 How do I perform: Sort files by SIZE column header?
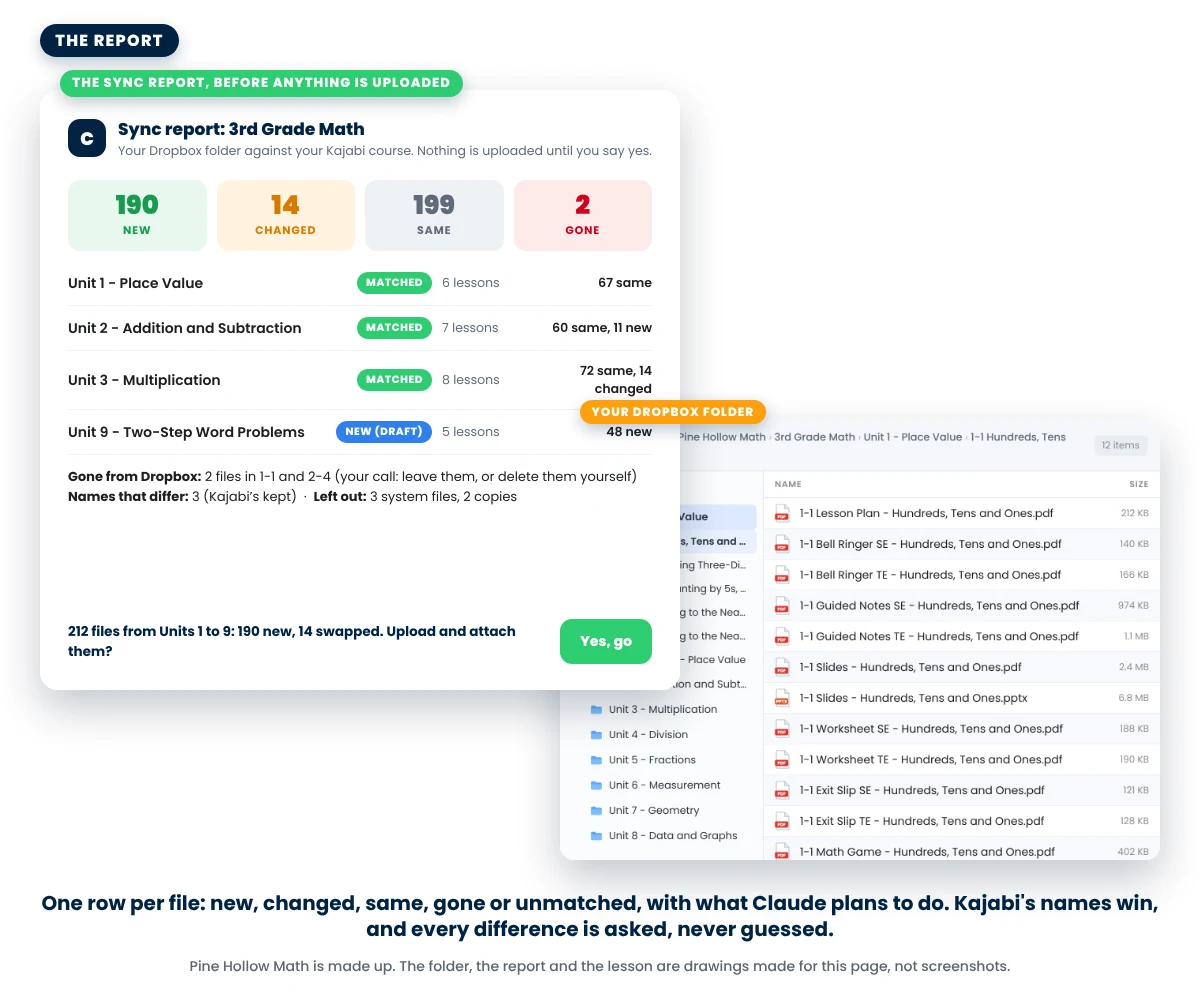click(1139, 484)
